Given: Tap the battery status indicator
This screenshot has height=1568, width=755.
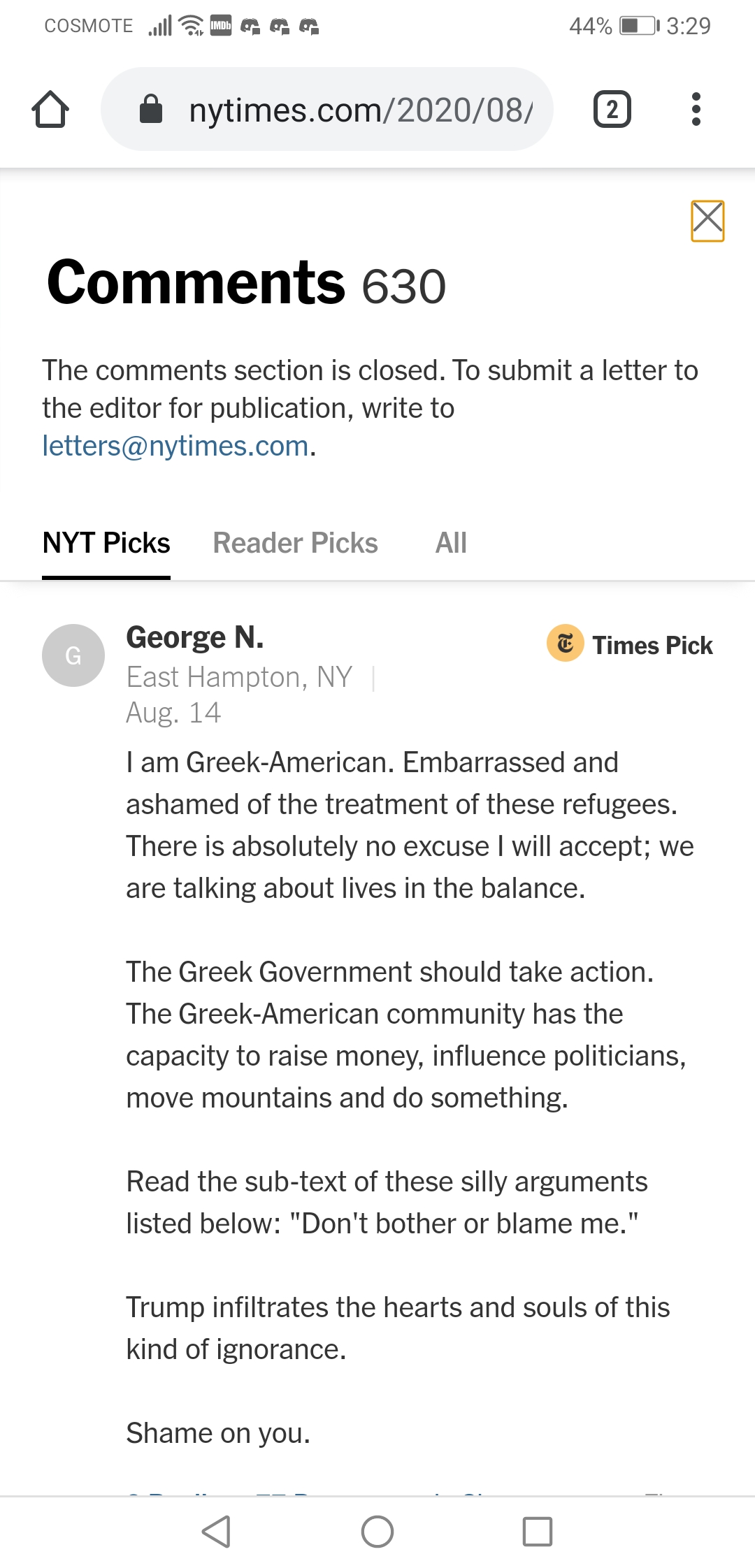Looking at the screenshot, I should pyautogui.click(x=639, y=26).
